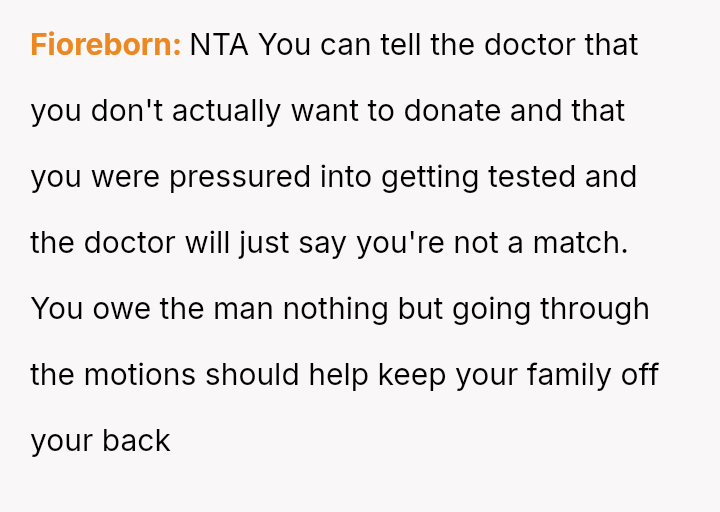This screenshot has width=720, height=512.
Task: Click the word "pressured" in the comment
Action: pyautogui.click(x=240, y=177)
